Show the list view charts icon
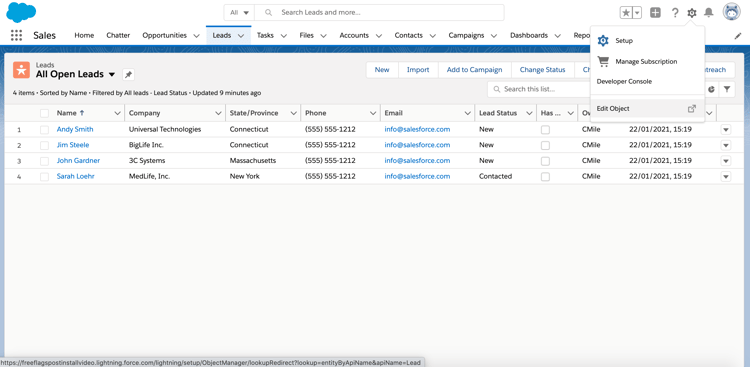 [x=711, y=89]
